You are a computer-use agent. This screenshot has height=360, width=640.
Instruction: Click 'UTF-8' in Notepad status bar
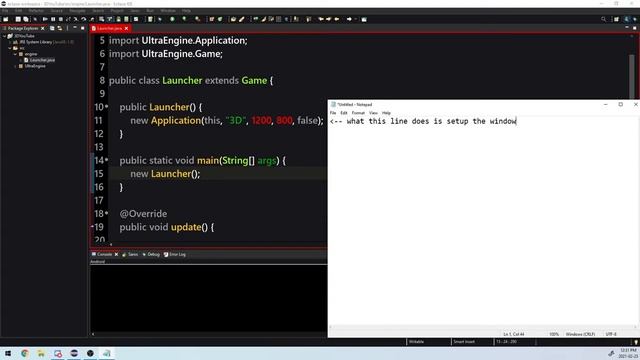coord(611,334)
